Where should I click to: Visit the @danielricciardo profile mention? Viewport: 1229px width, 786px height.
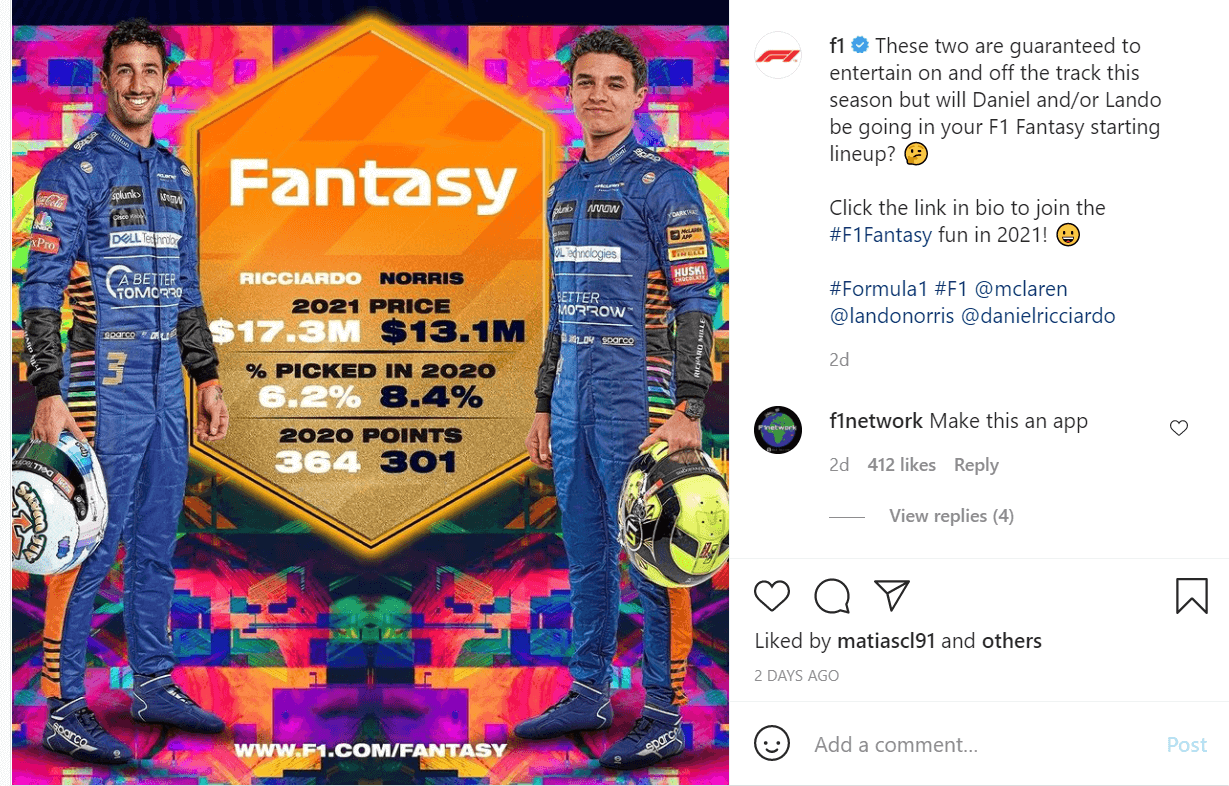(x=1038, y=316)
